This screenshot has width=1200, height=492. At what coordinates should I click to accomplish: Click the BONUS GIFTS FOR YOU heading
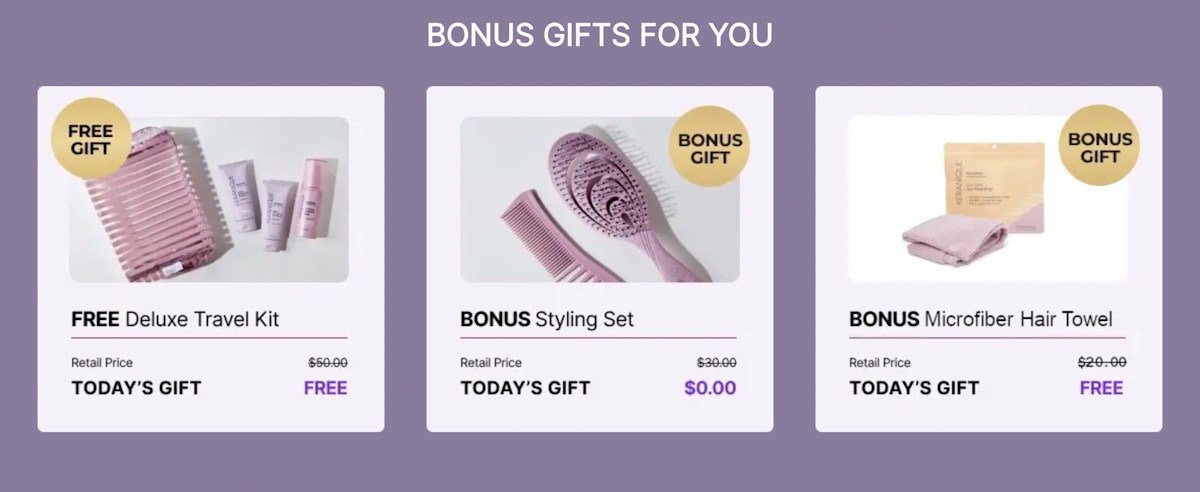click(x=600, y=34)
